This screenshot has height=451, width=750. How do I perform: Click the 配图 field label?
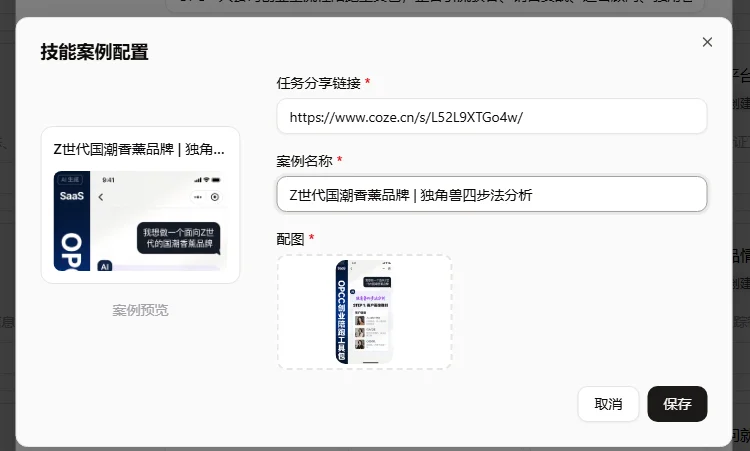290,239
